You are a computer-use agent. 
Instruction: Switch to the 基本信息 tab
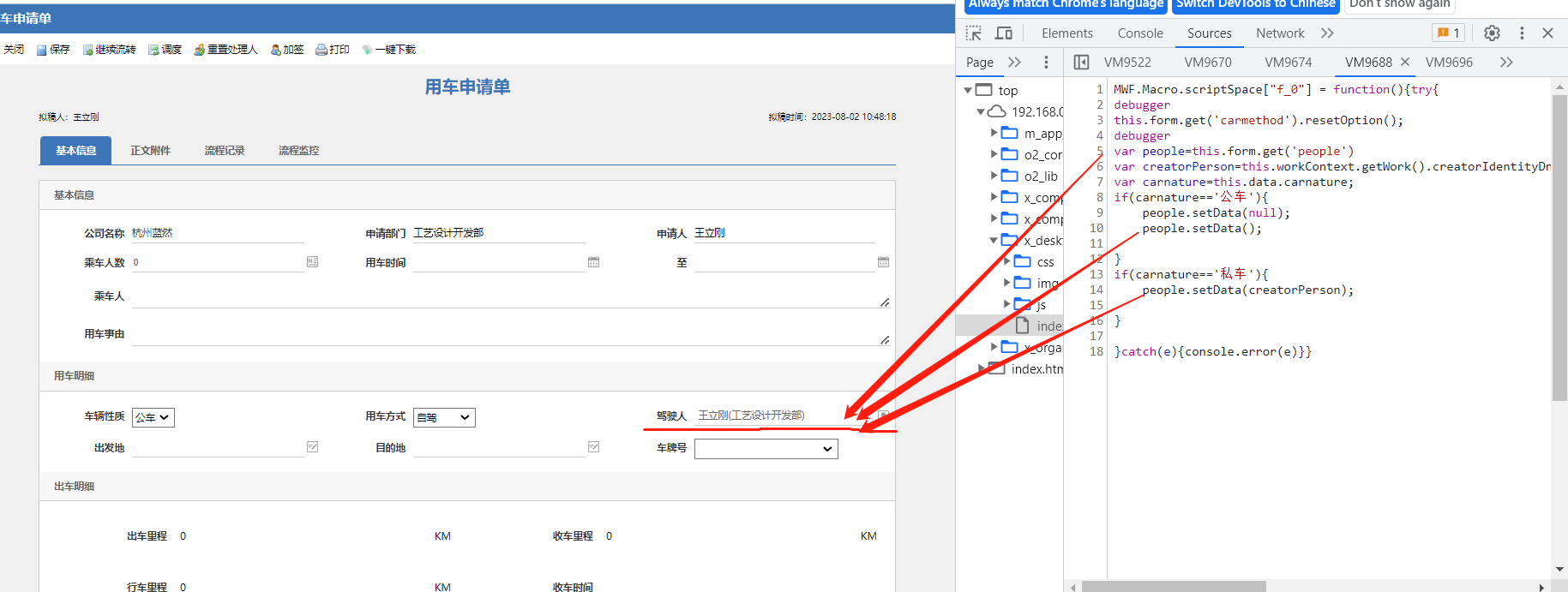(76, 150)
